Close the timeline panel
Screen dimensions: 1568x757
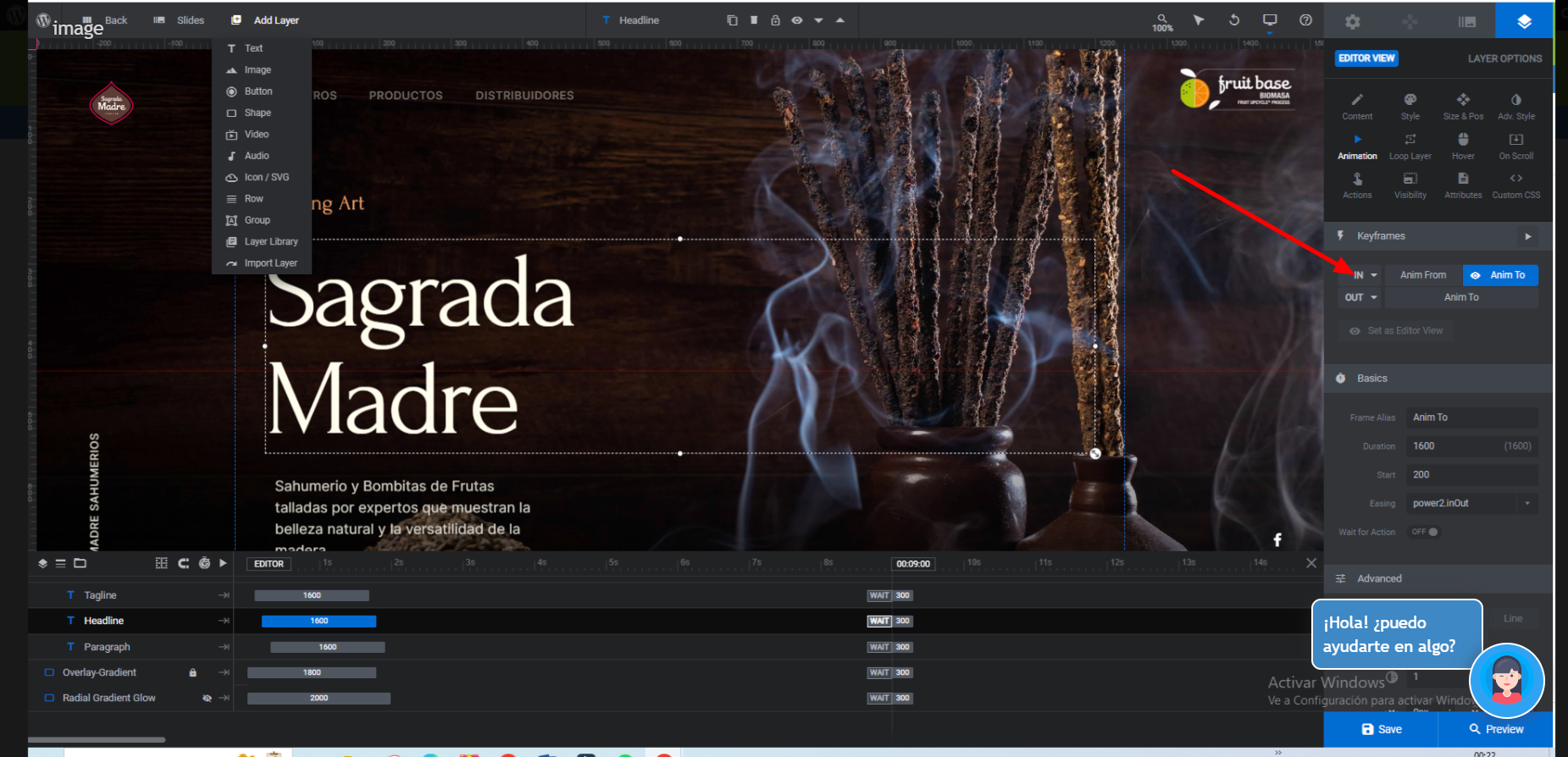point(1311,563)
